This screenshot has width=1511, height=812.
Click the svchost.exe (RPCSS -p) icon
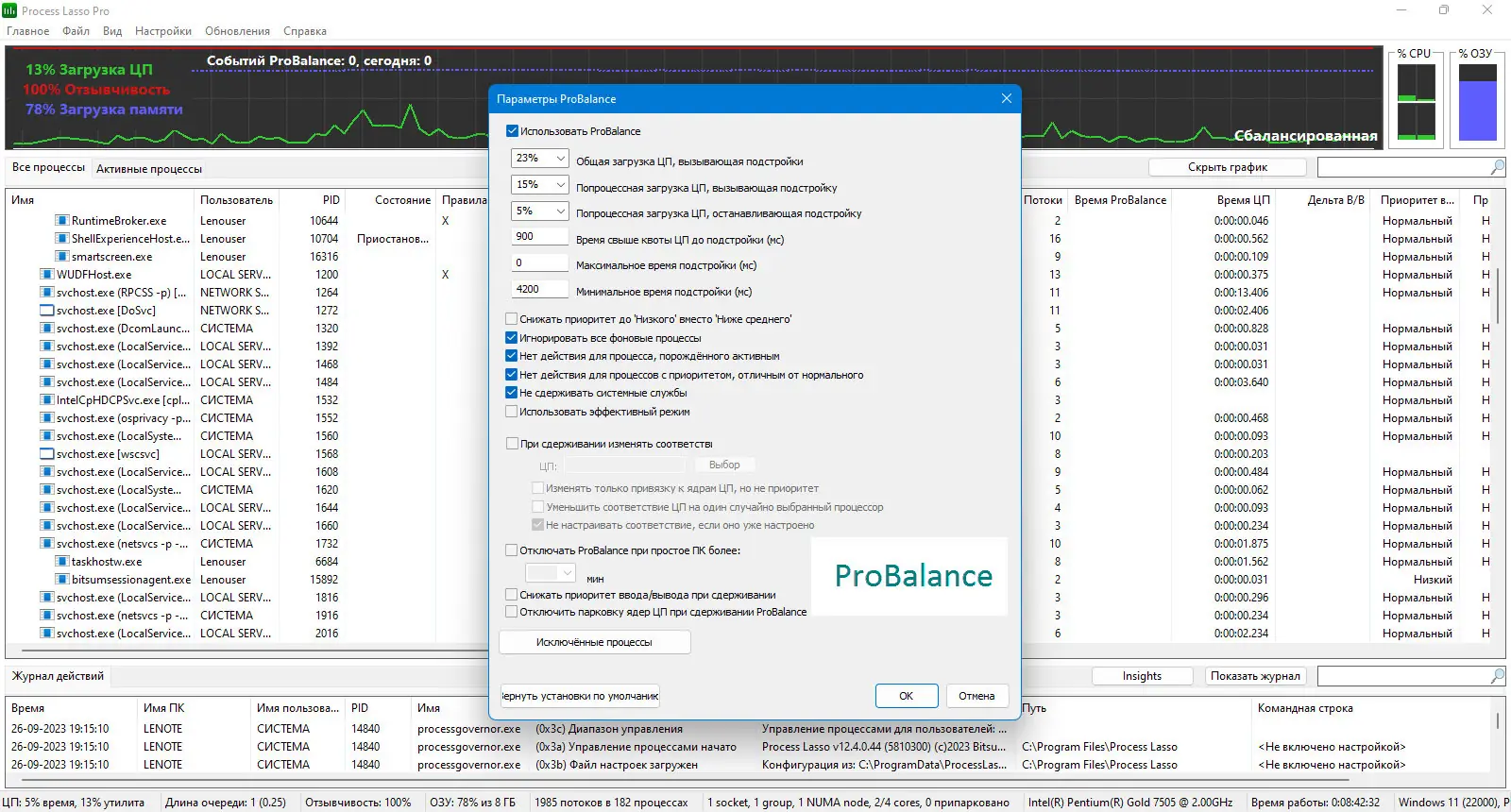point(47,293)
